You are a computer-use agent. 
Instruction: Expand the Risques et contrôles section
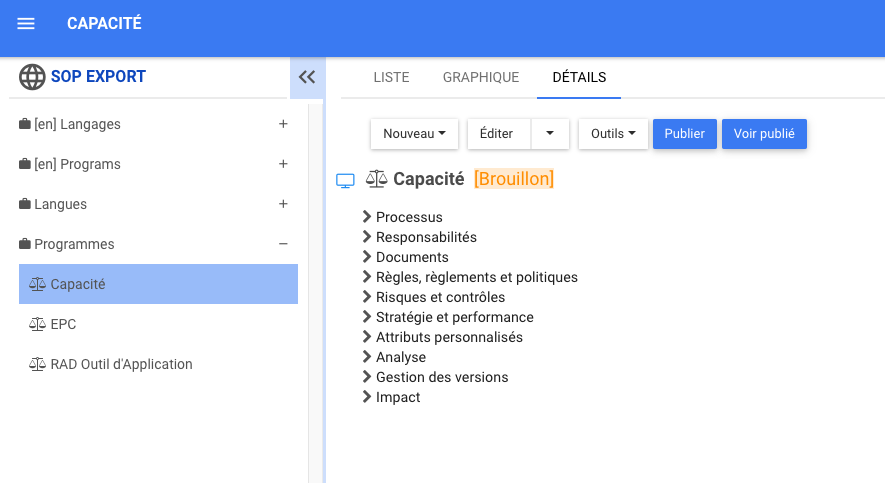click(x=367, y=297)
